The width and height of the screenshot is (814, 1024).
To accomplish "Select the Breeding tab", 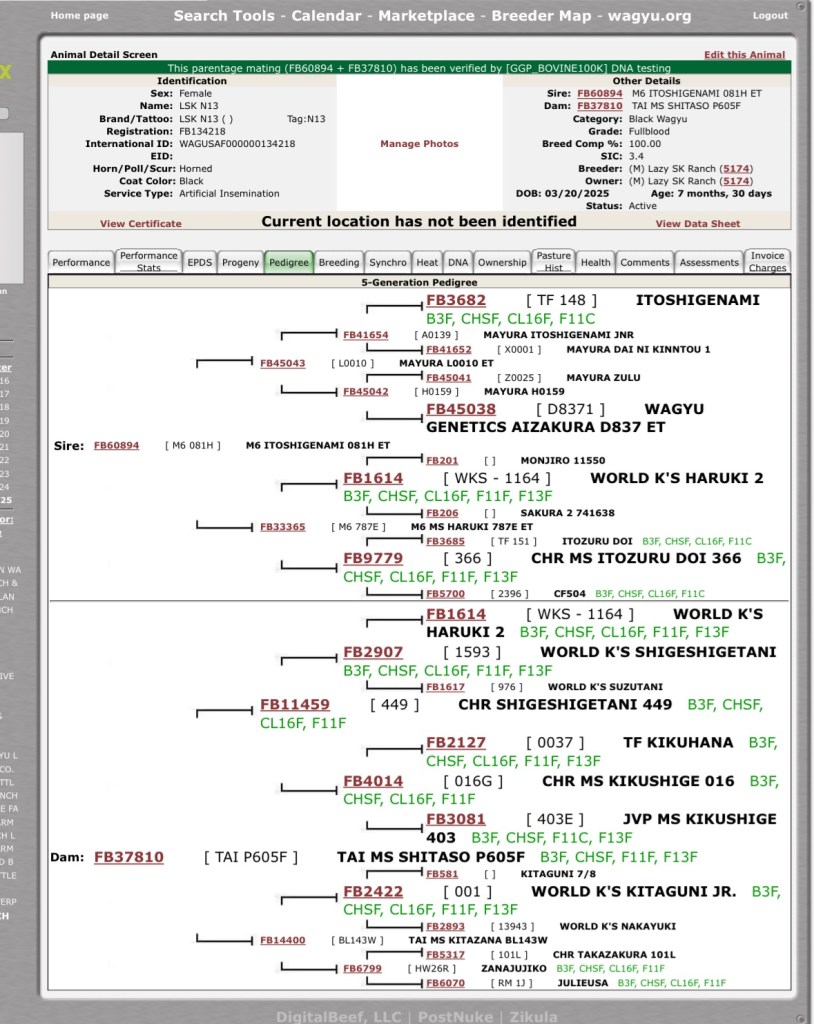I will (x=338, y=262).
